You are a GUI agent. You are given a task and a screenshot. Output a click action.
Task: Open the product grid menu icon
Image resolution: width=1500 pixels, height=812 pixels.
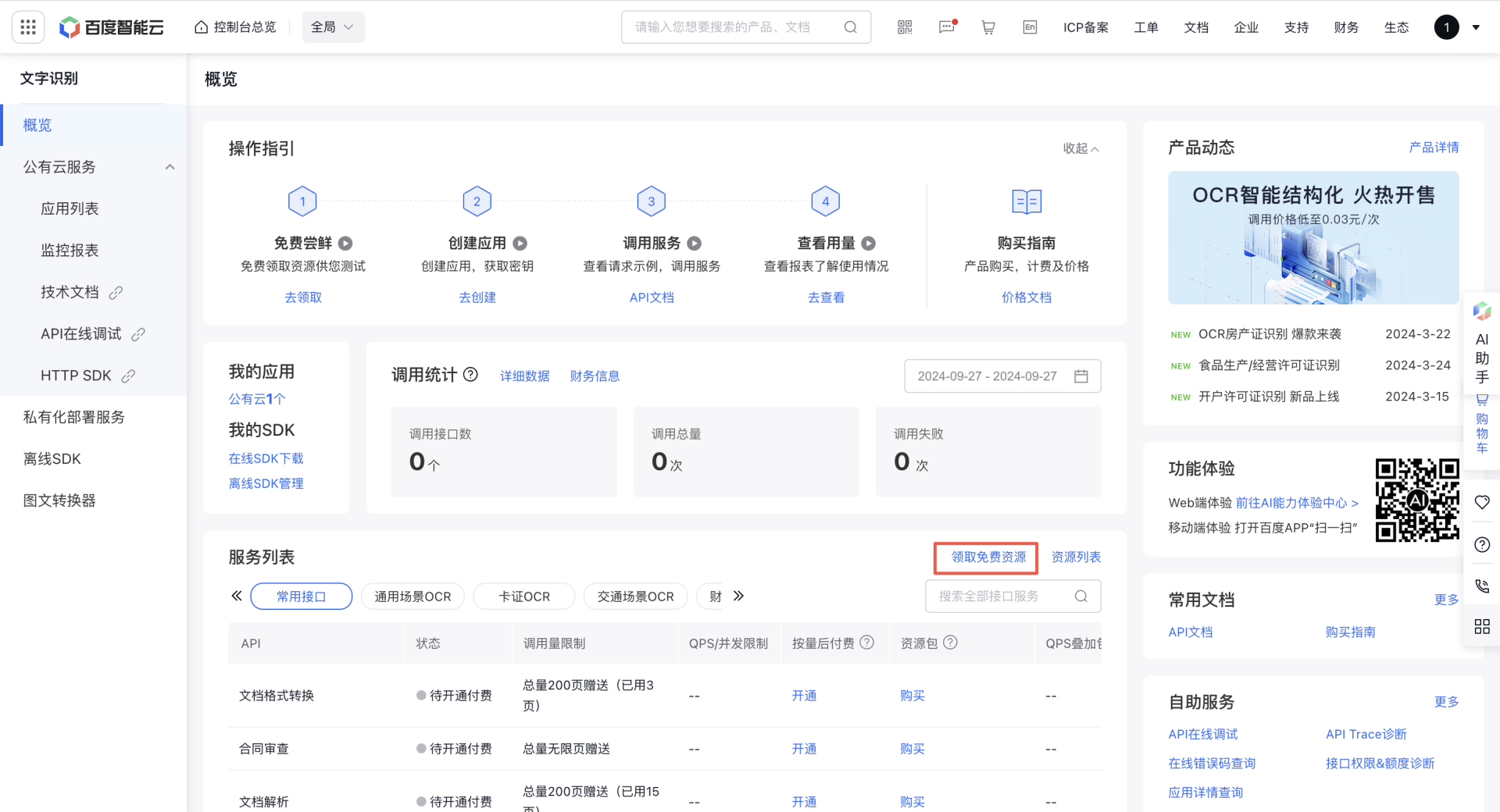point(28,27)
